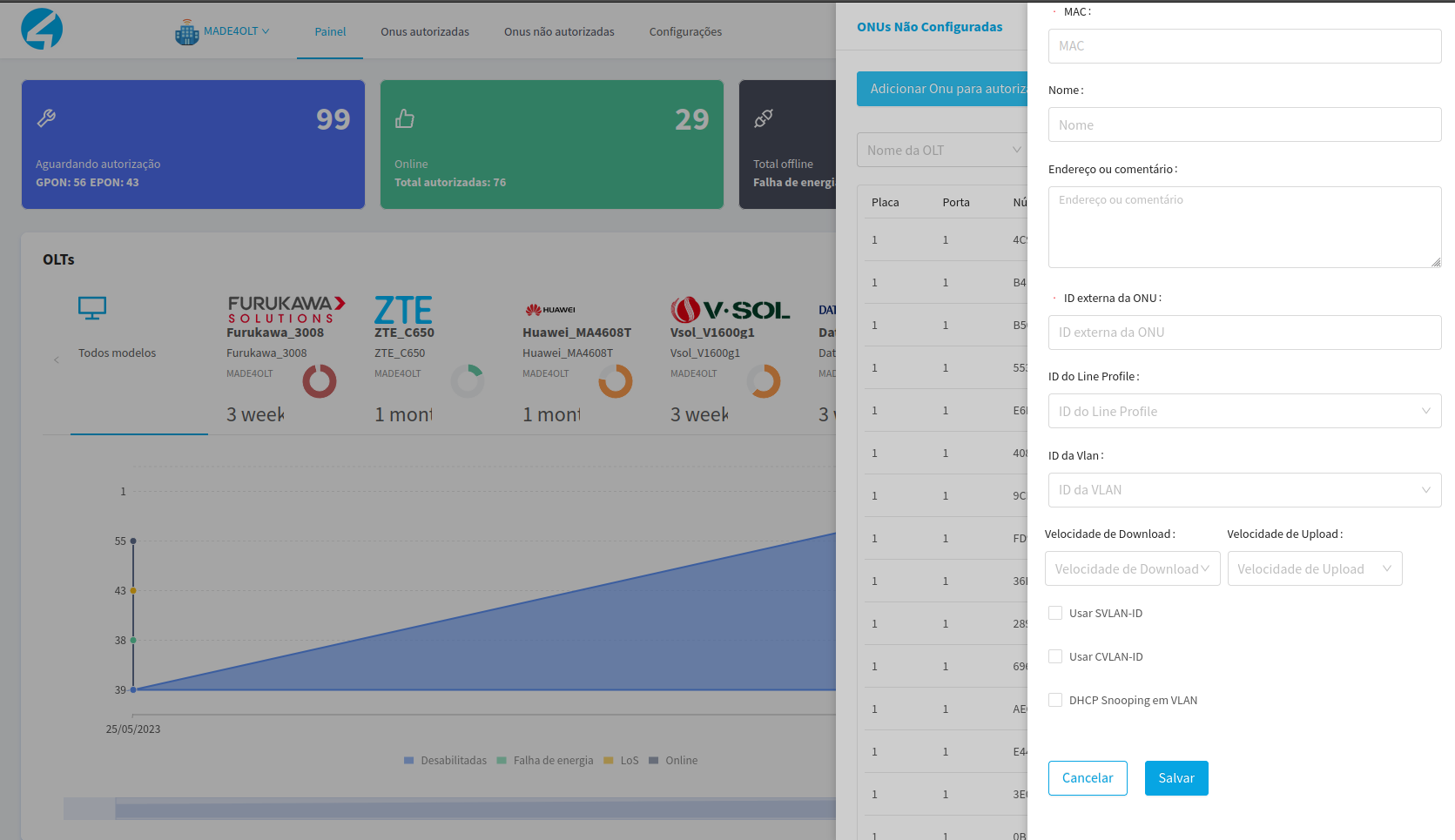Viewport: 1455px width, 840px height.
Task: Click the ID externa da ONU input field
Action: pyautogui.click(x=1244, y=333)
